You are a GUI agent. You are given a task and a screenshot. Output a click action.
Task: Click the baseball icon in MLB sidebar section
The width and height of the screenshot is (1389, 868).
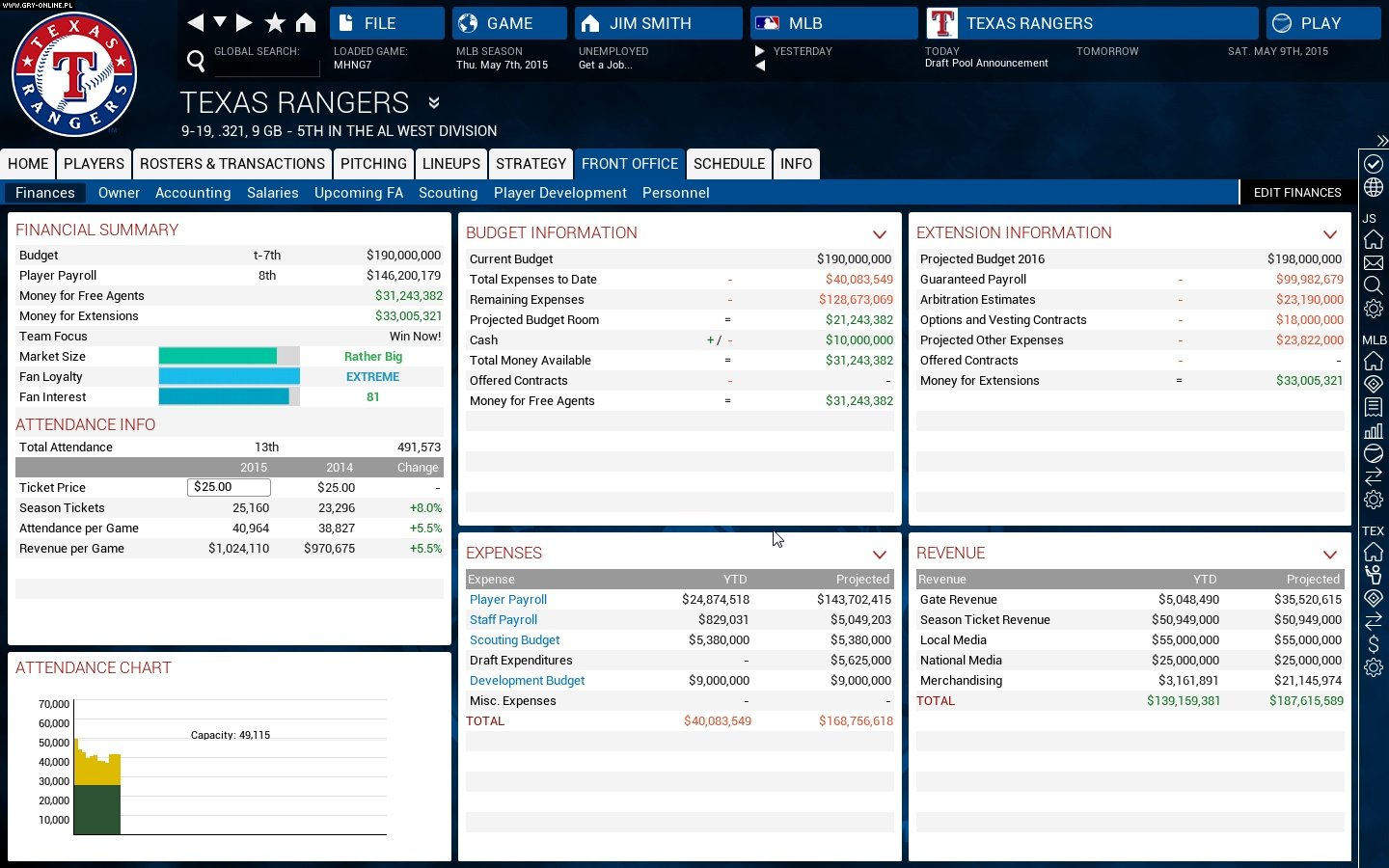click(1374, 454)
